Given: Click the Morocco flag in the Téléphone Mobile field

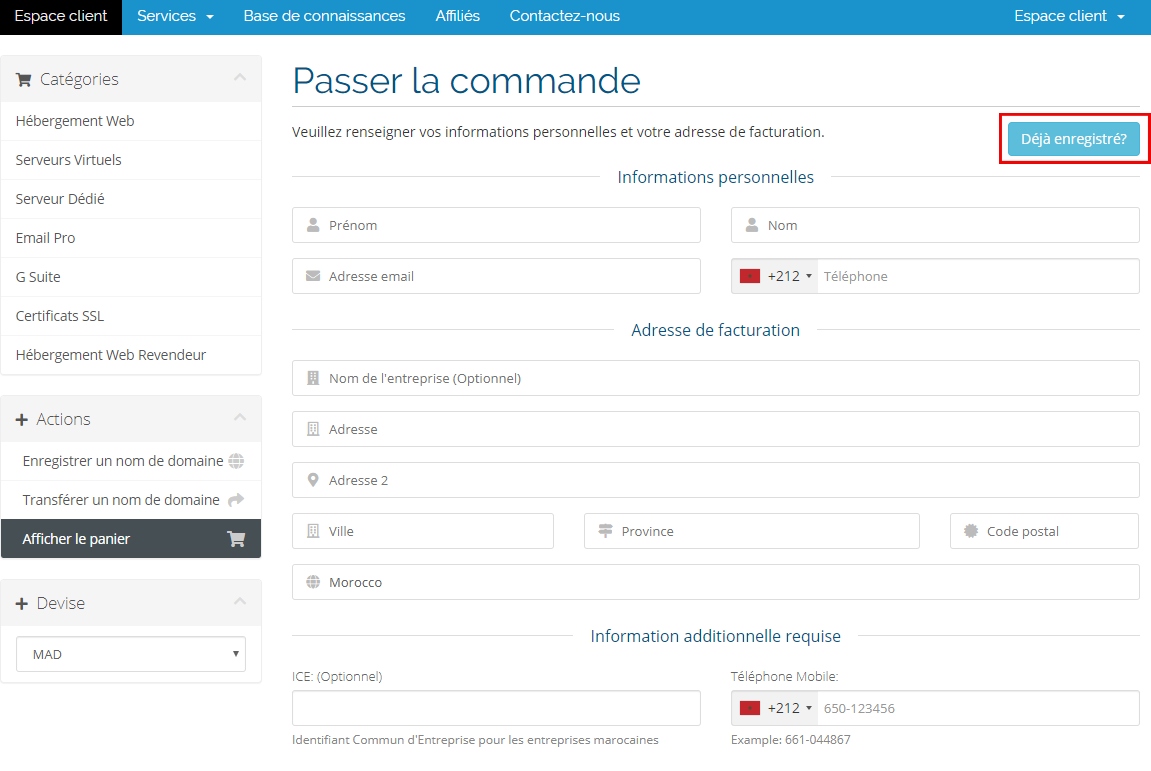Looking at the screenshot, I should point(749,708).
